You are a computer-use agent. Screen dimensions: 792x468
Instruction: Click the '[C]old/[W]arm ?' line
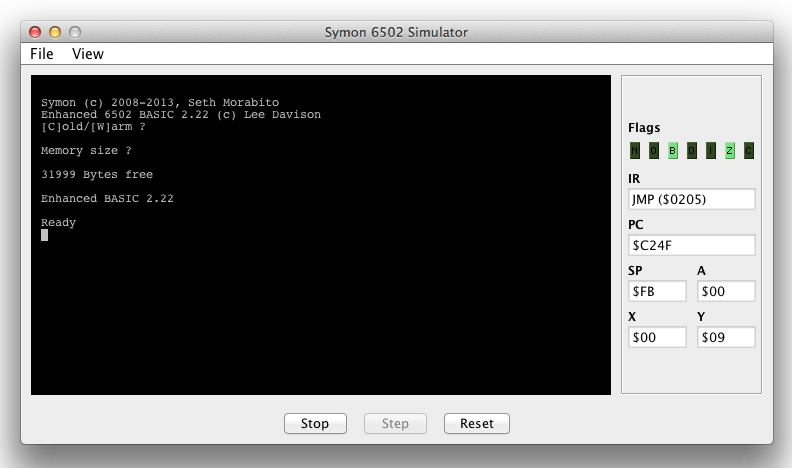[x=93, y=127]
